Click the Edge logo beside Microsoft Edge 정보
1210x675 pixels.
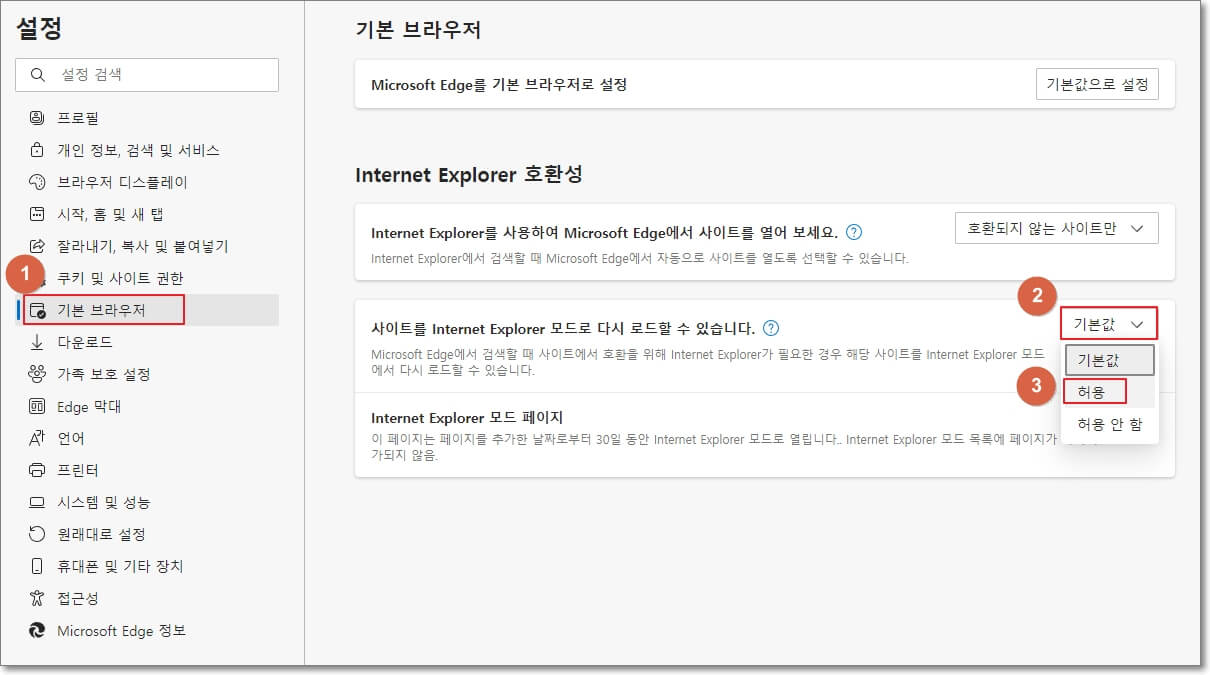pyautogui.click(x=38, y=630)
